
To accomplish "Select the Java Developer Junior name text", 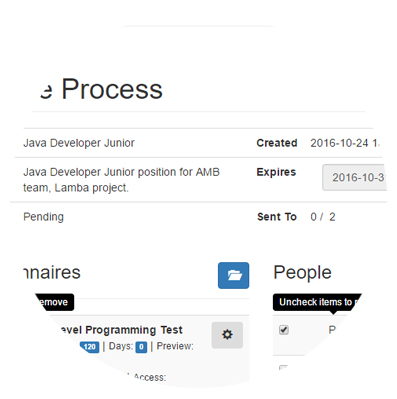I will coord(79,143).
